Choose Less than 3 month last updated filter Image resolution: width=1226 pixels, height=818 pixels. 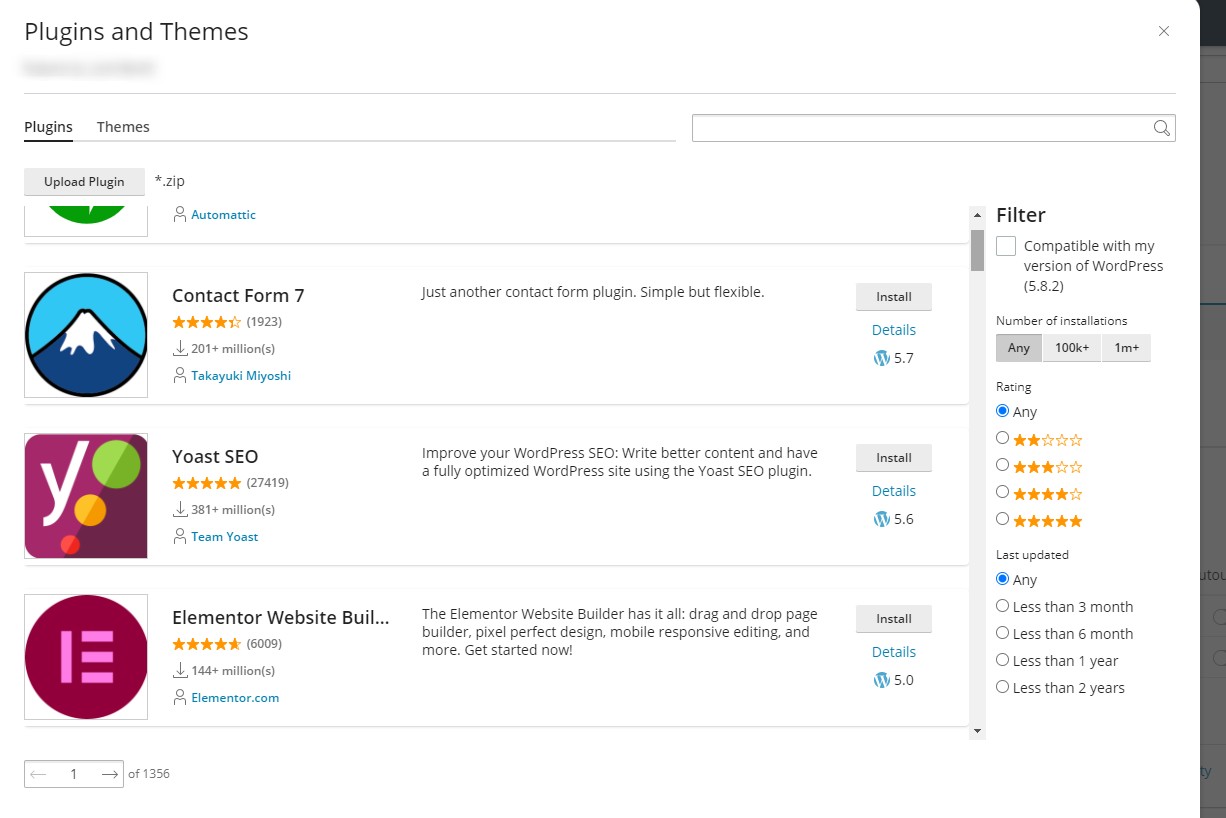(x=1003, y=606)
